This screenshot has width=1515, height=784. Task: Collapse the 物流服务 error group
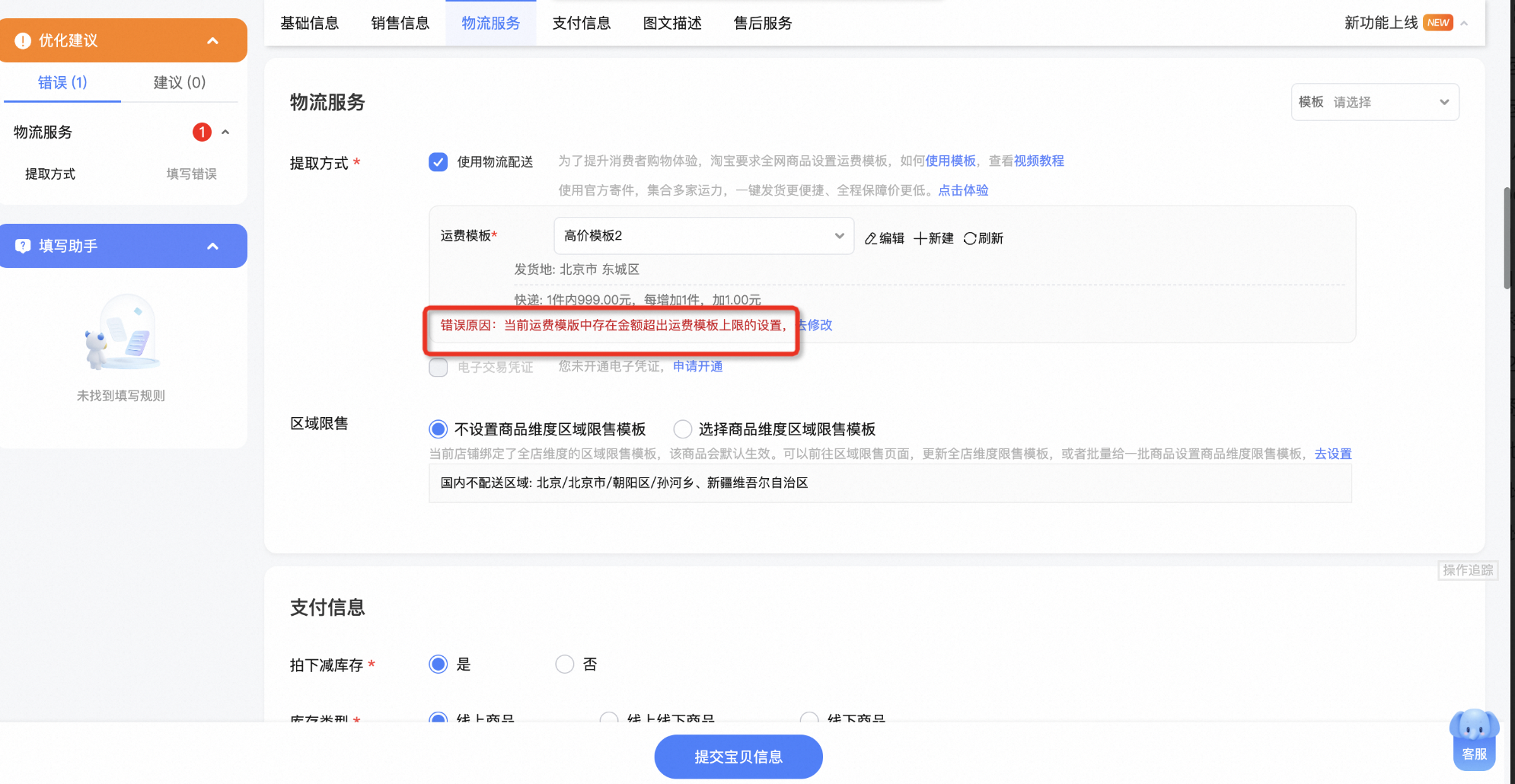click(225, 132)
